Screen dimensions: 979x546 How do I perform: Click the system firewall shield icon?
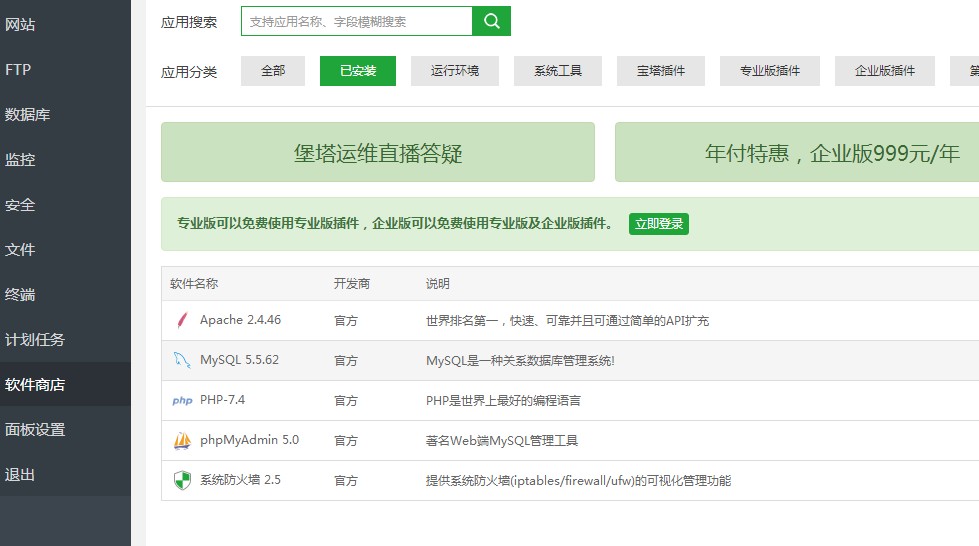coord(182,480)
